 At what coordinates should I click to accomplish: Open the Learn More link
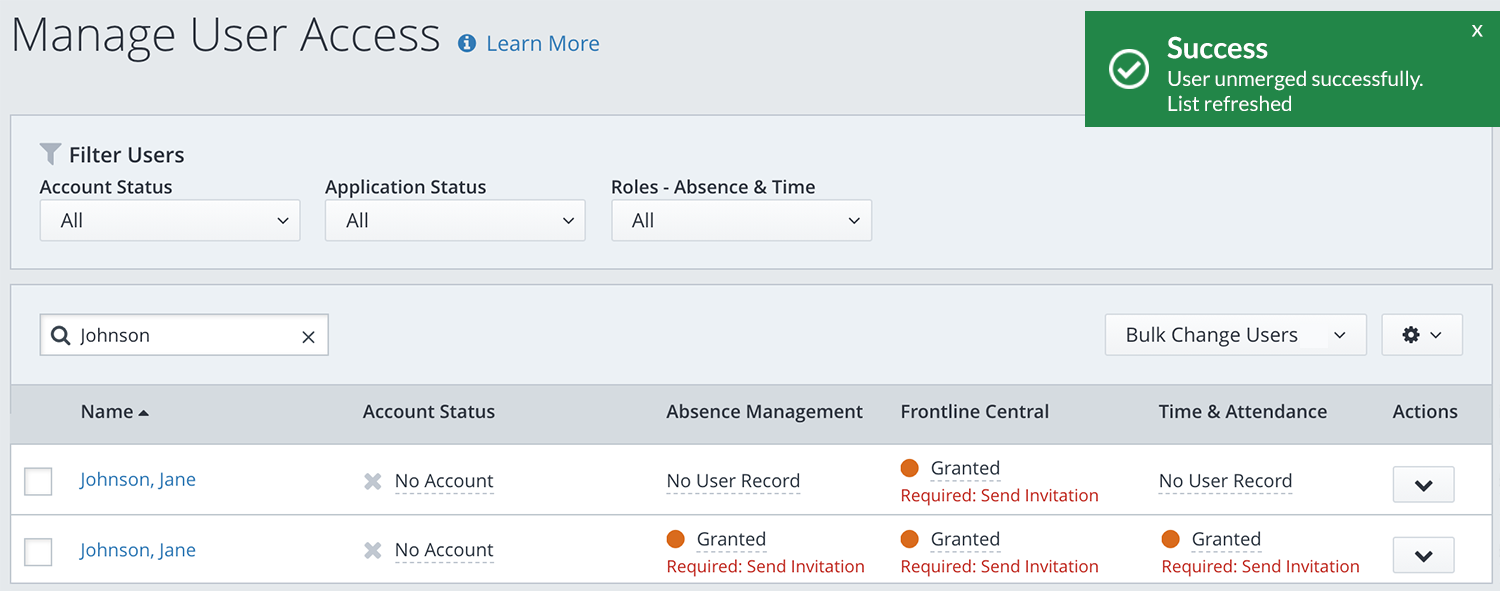tap(542, 44)
